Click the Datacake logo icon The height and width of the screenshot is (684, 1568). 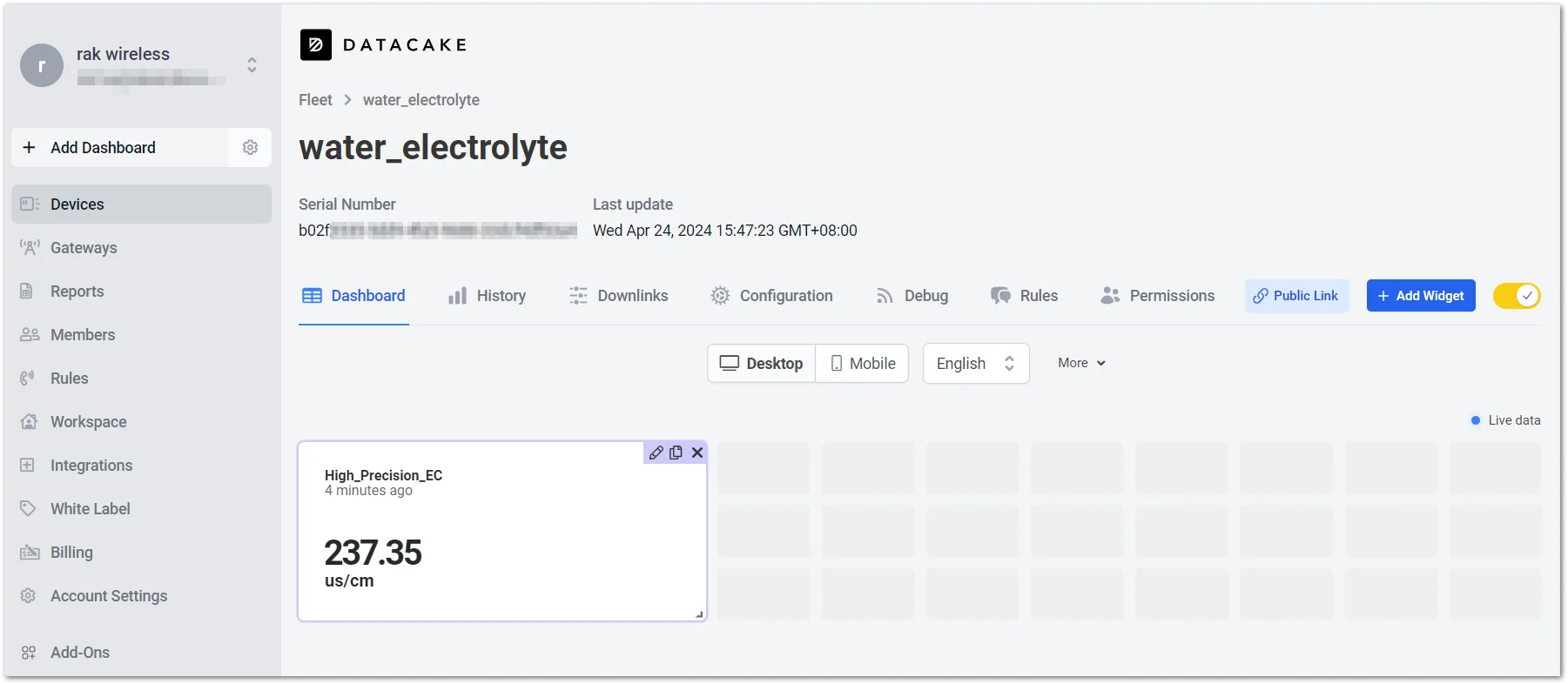click(x=315, y=44)
